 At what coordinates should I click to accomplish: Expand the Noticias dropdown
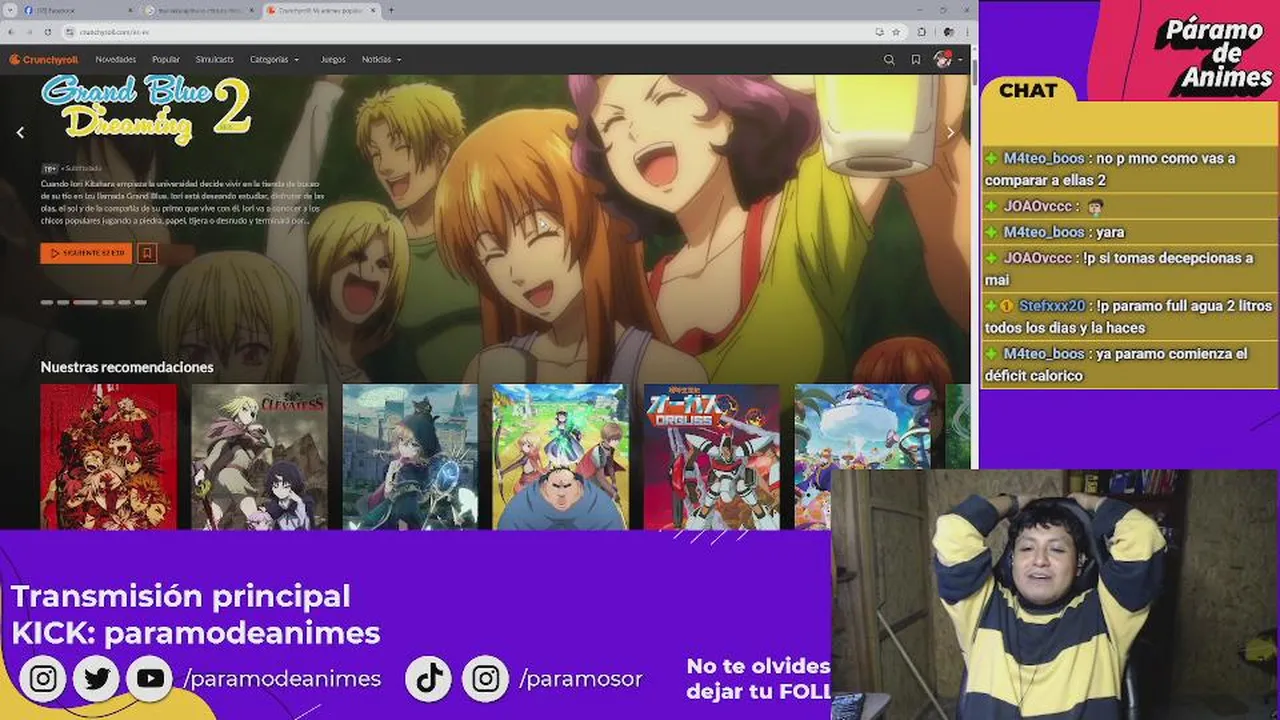point(382,60)
